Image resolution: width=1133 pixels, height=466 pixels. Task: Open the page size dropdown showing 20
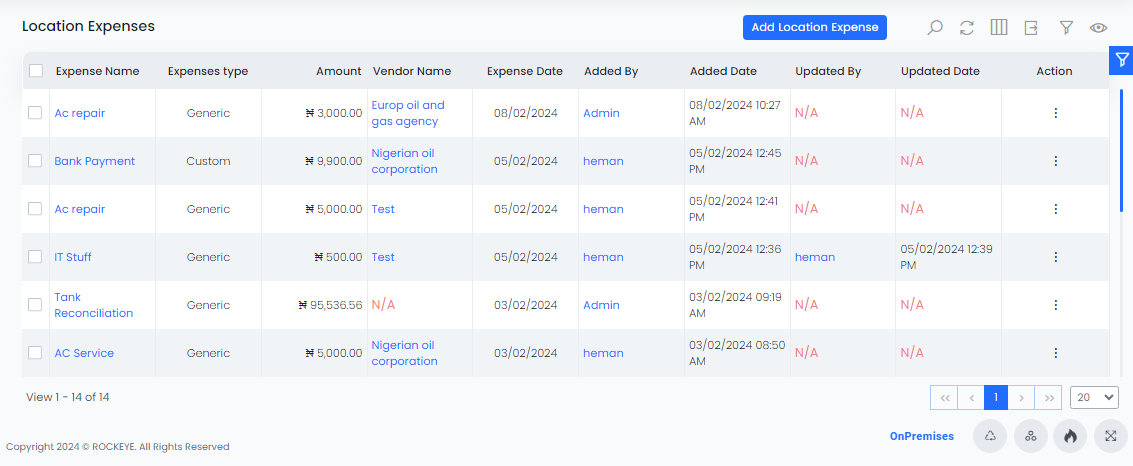(x=1094, y=397)
